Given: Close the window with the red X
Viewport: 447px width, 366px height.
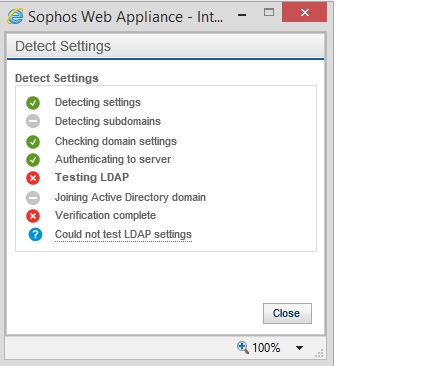Looking at the screenshot, I should [304, 12].
